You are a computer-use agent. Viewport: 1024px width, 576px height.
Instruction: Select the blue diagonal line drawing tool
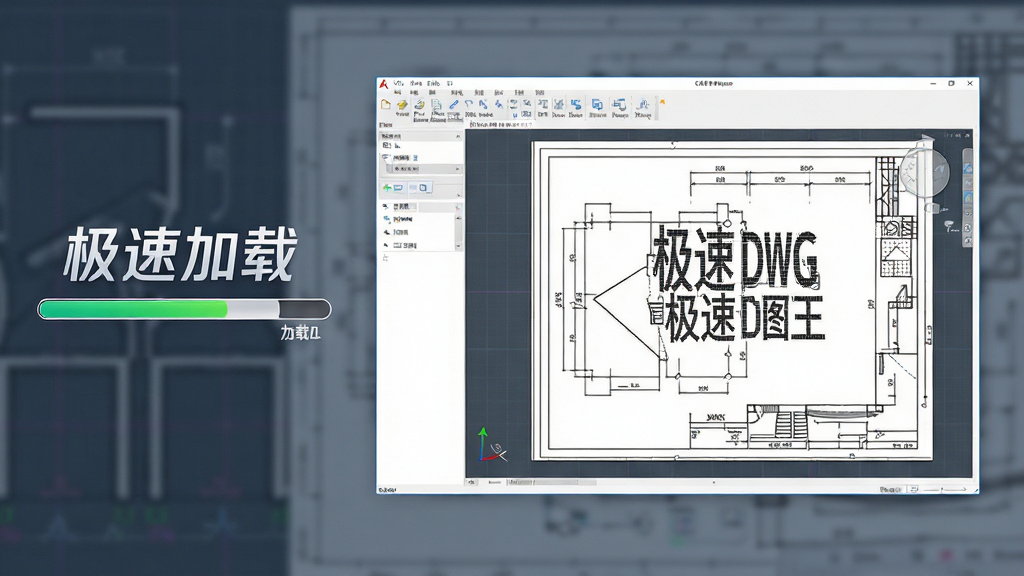(x=454, y=104)
